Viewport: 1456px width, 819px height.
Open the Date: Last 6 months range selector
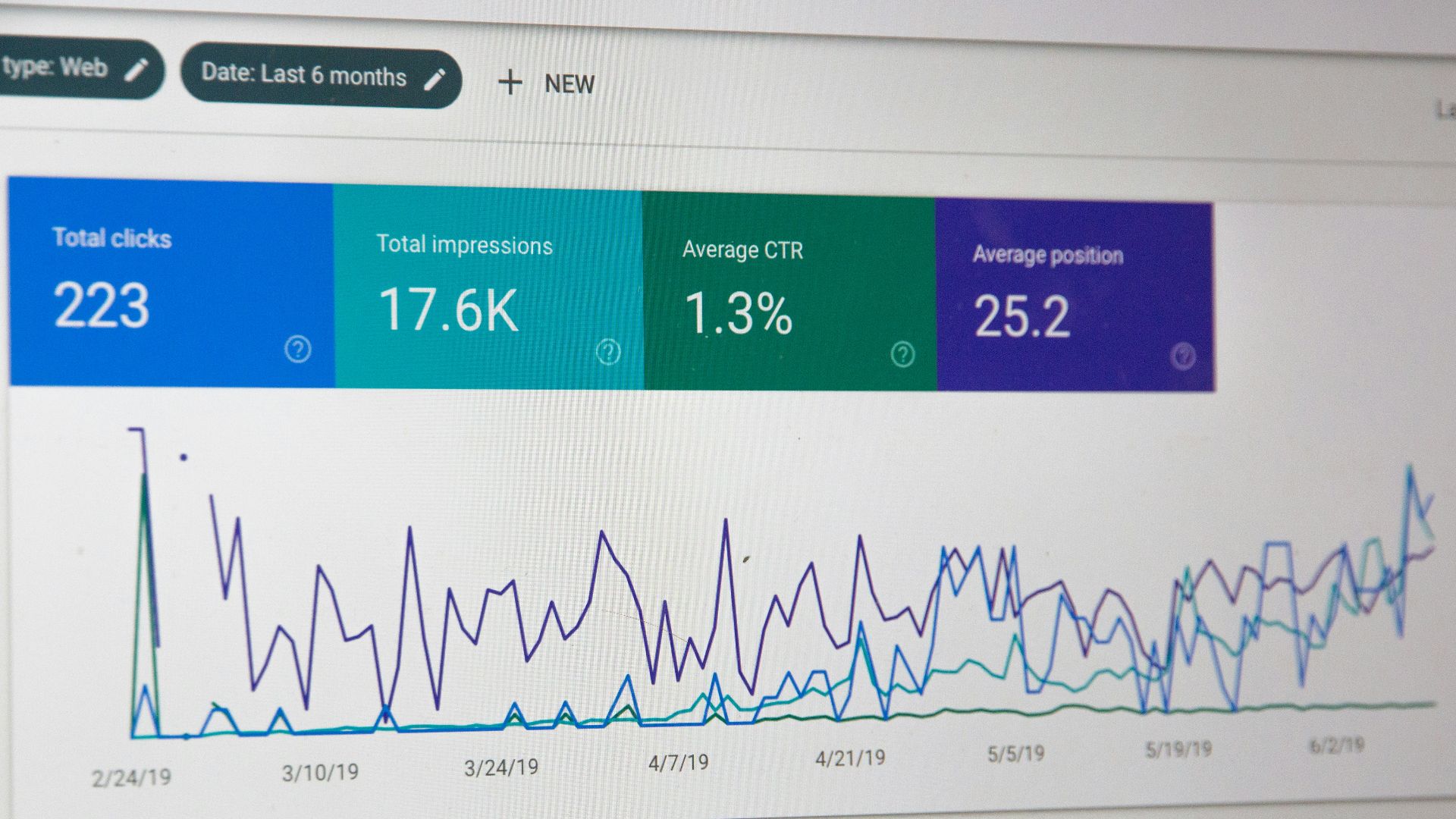point(303,76)
